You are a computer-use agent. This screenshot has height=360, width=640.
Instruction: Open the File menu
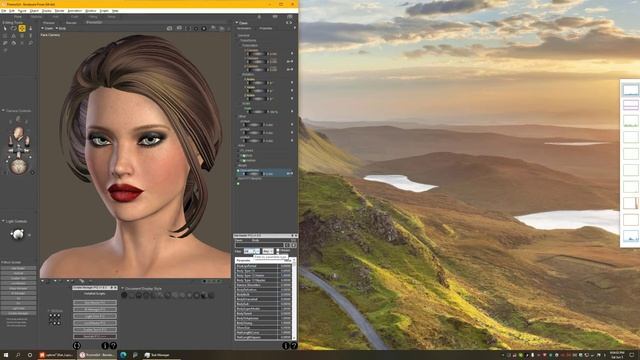[x=3, y=11]
